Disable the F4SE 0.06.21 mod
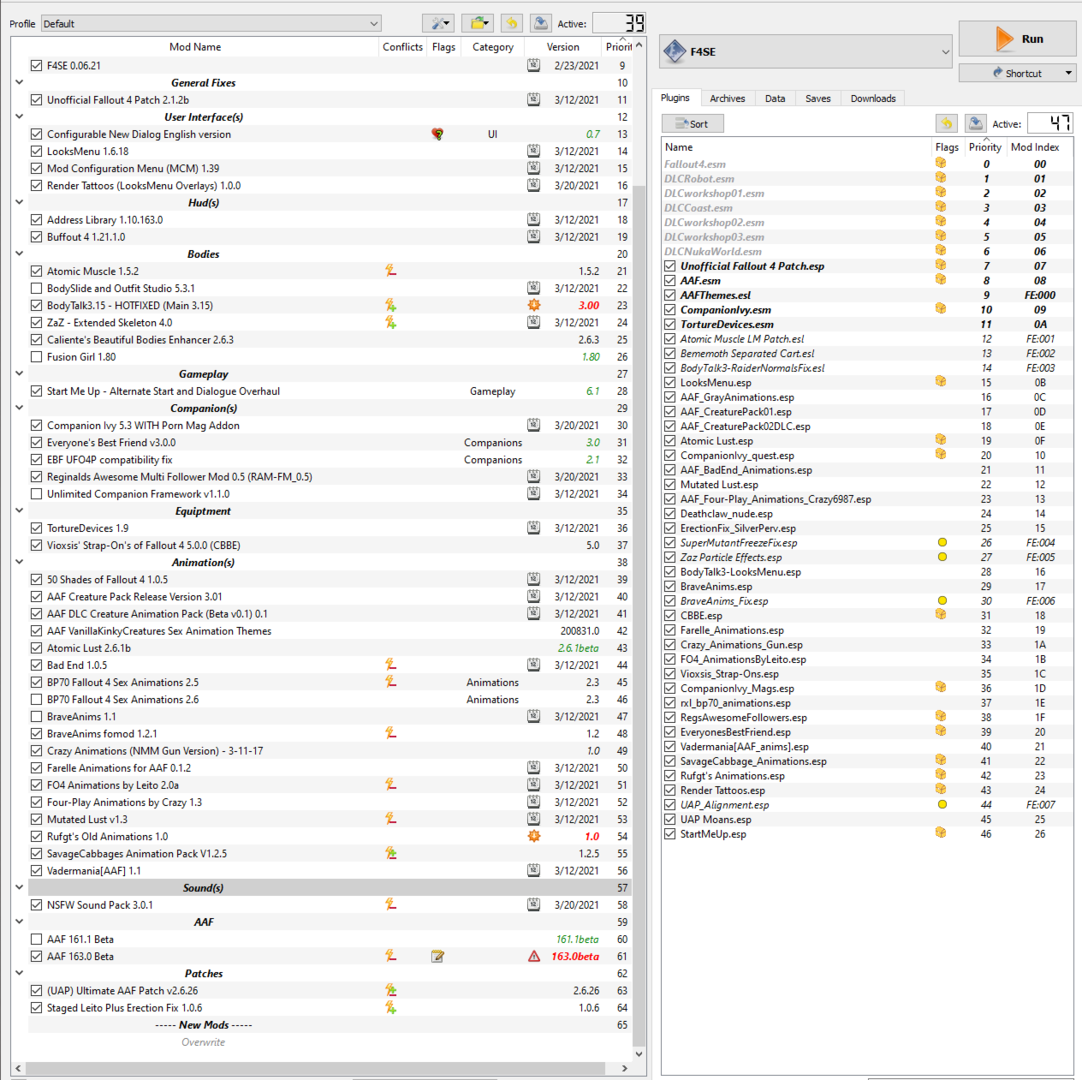Image resolution: width=1082 pixels, height=1080 pixels. (37, 66)
